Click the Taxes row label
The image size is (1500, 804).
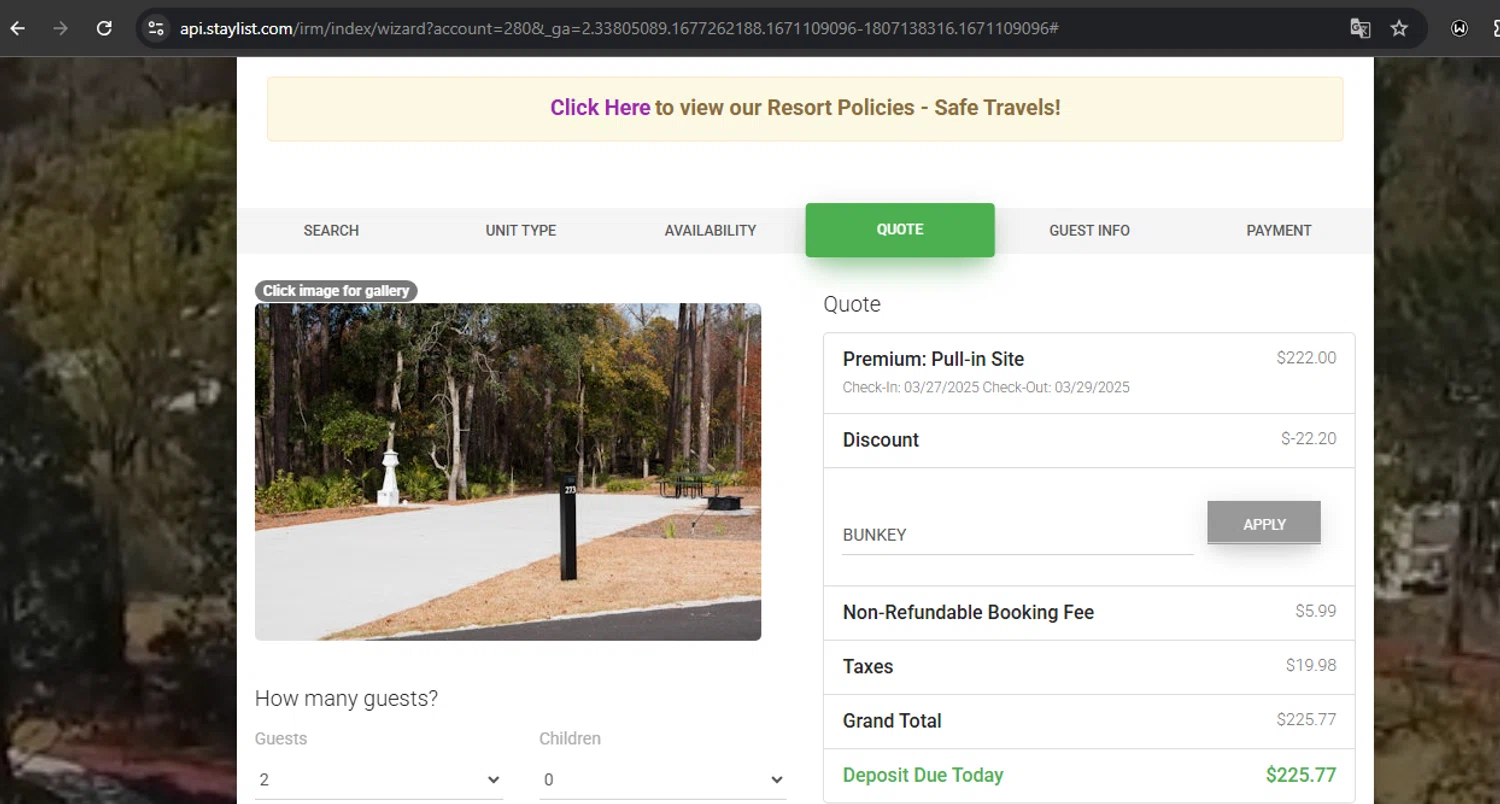coord(868,667)
